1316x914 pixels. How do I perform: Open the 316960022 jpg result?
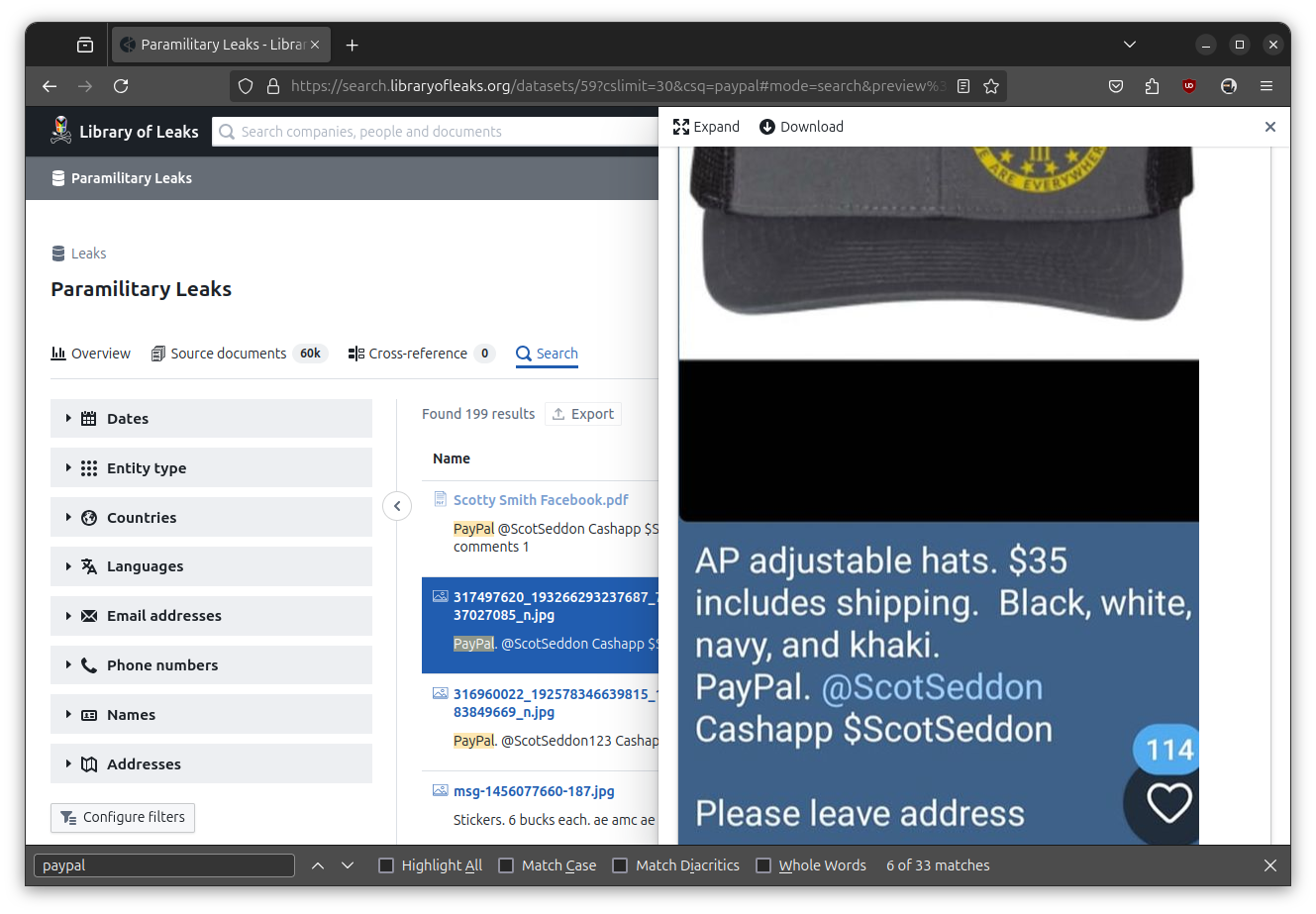click(x=556, y=703)
